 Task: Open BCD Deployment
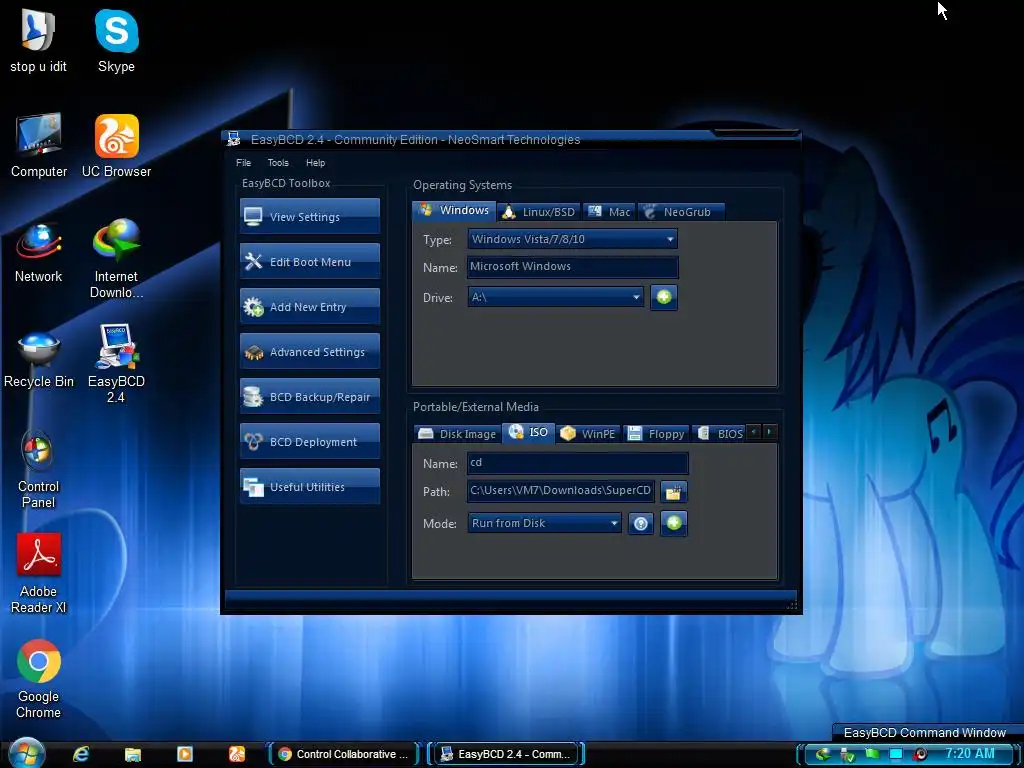310,441
